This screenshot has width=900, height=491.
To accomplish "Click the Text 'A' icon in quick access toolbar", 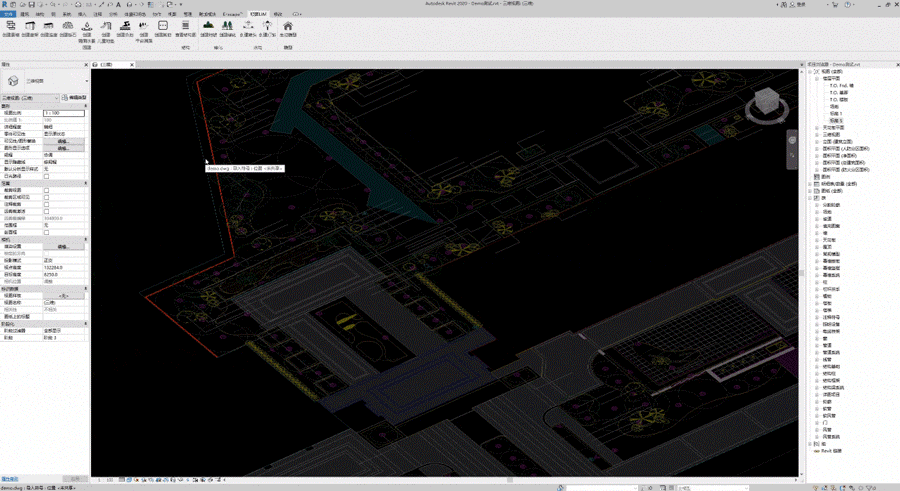I will click(119, 5).
